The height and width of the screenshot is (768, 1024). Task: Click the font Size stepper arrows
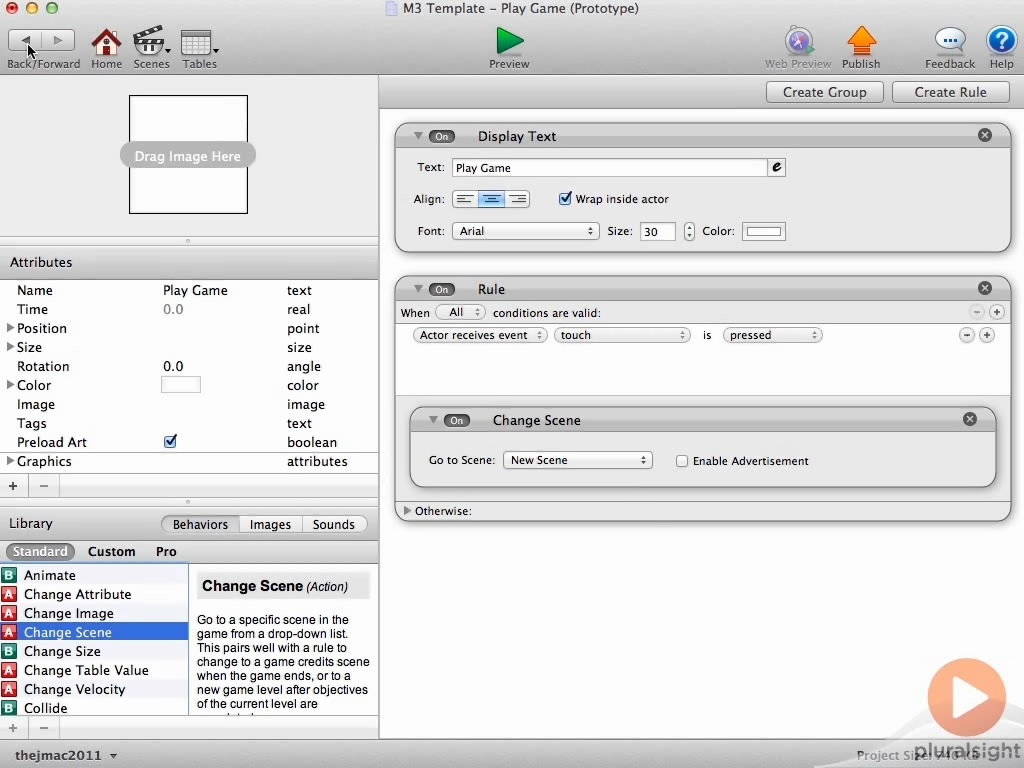[x=689, y=231]
